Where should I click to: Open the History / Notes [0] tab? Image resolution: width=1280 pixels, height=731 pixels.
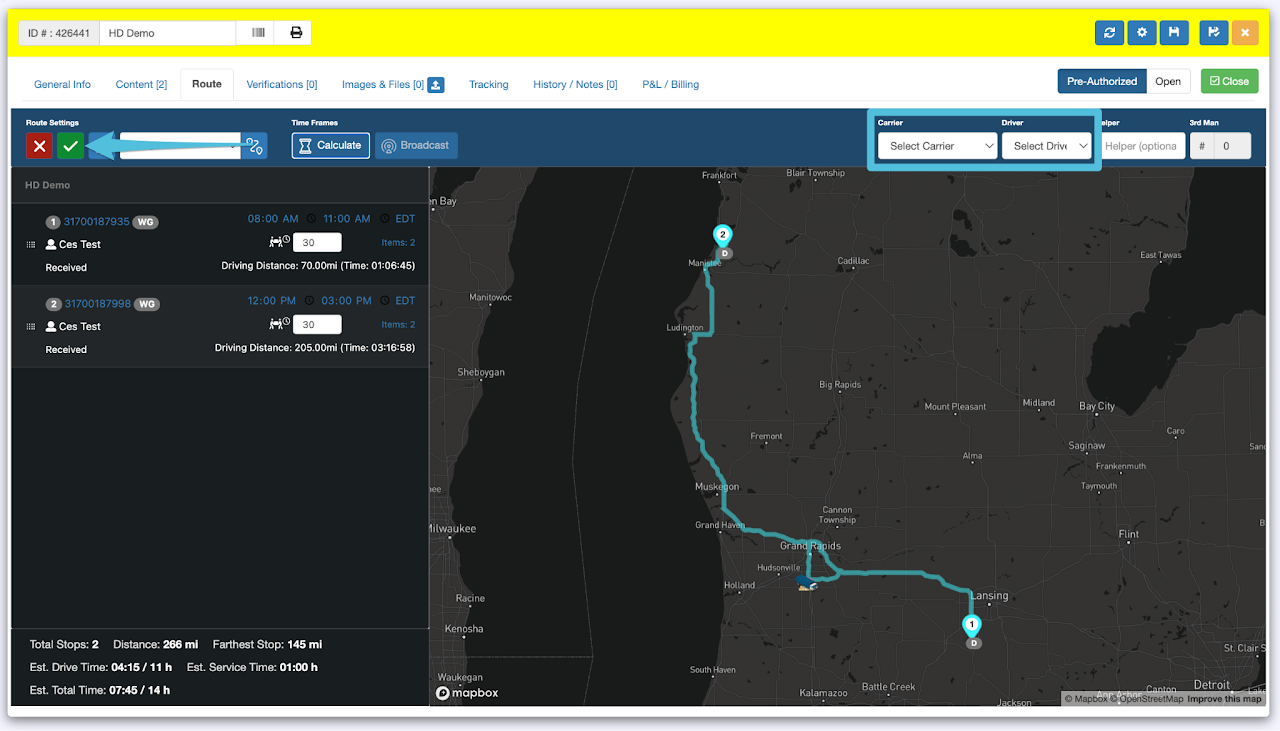[575, 84]
